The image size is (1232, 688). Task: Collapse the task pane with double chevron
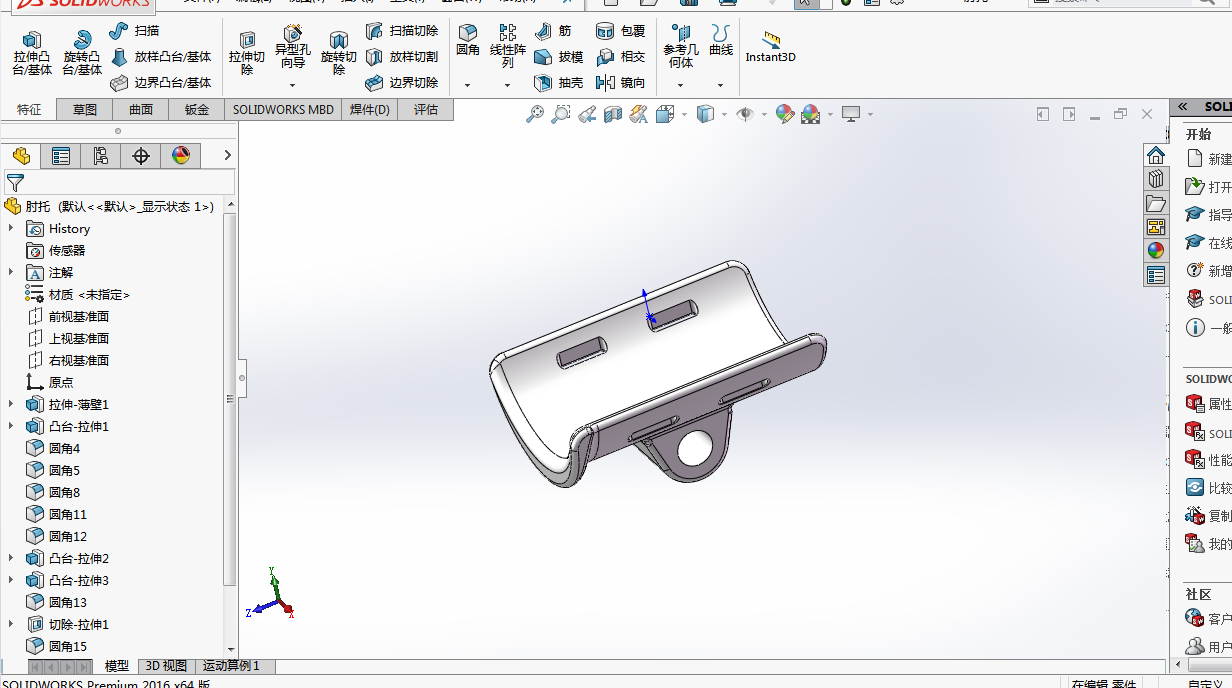[x=1182, y=107]
